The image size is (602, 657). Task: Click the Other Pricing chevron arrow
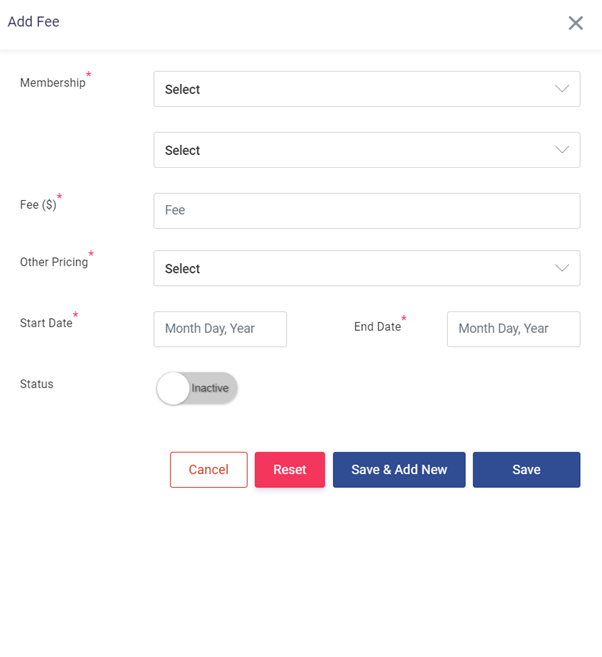pos(562,268)
